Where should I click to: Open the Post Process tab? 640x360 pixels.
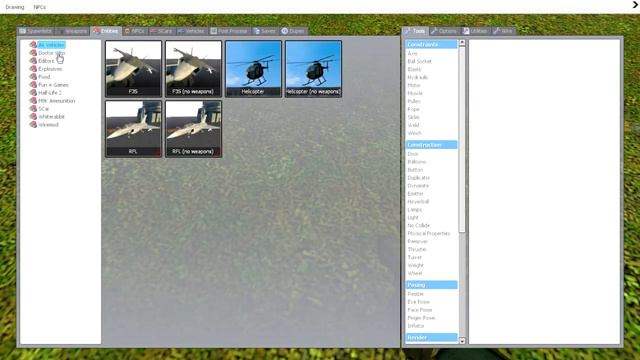229,31
